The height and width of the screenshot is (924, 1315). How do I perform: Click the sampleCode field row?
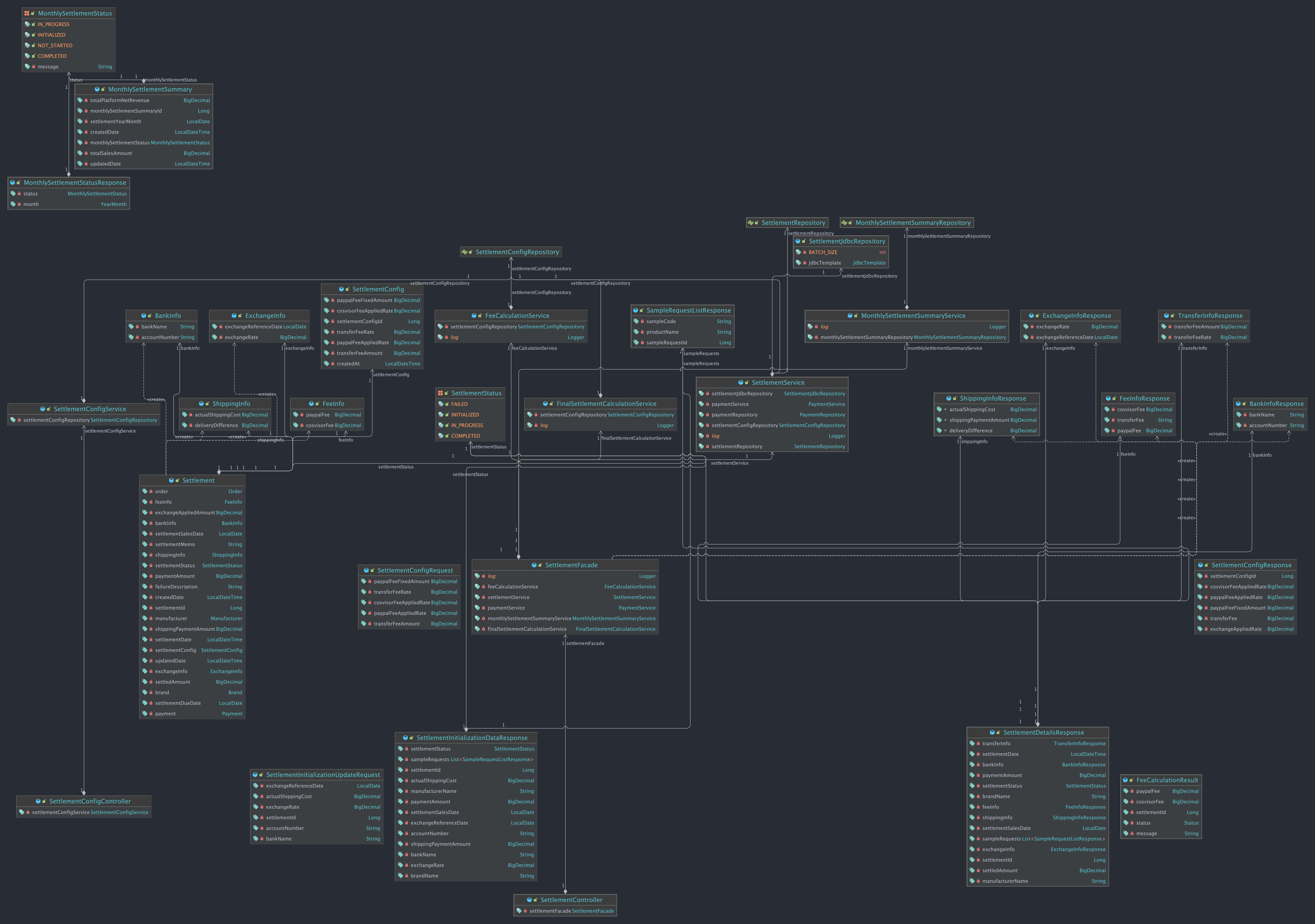[x=683, y=321]
